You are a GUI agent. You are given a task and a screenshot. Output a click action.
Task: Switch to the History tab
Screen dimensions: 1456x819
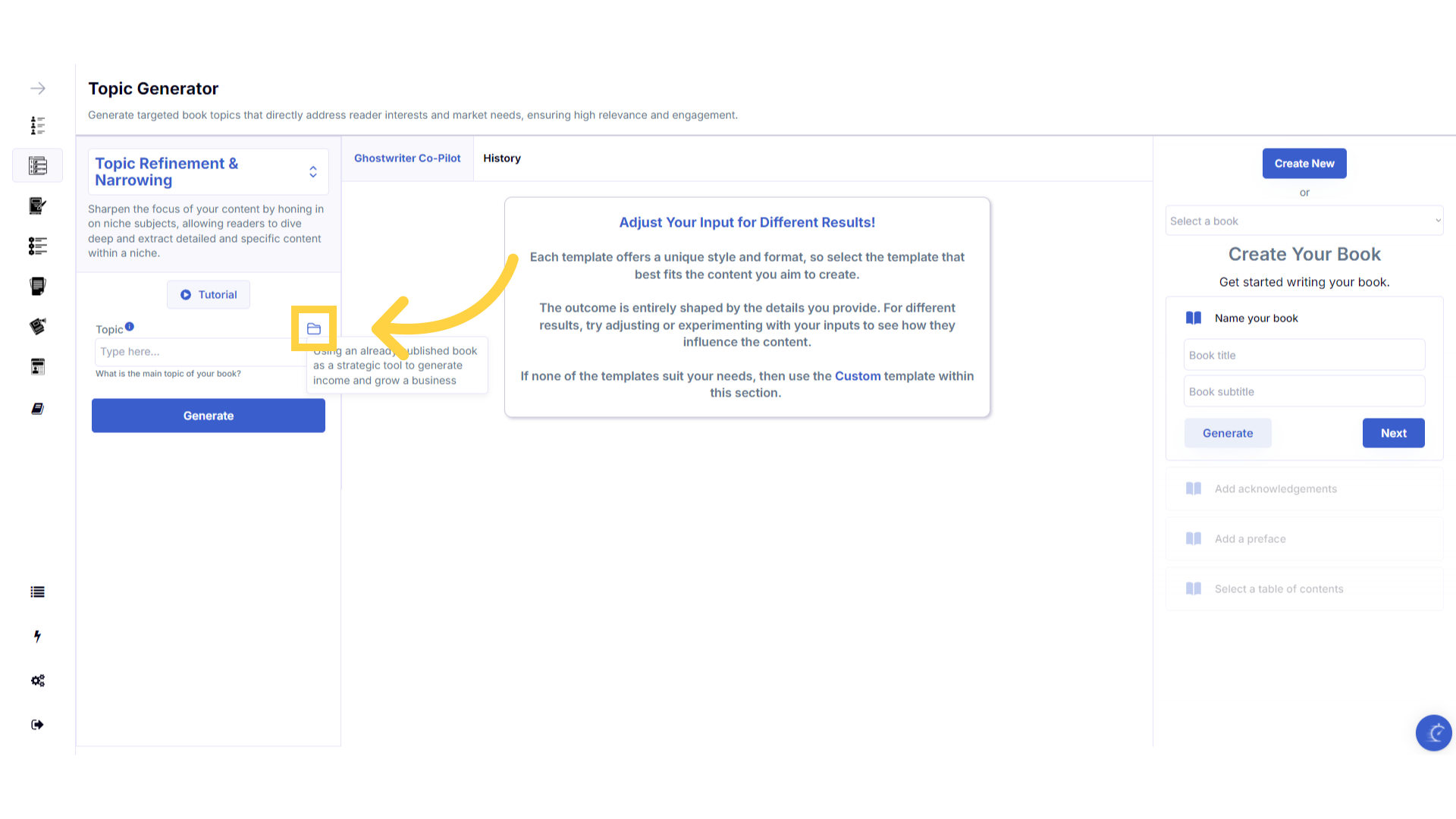(x=501, y=158)
